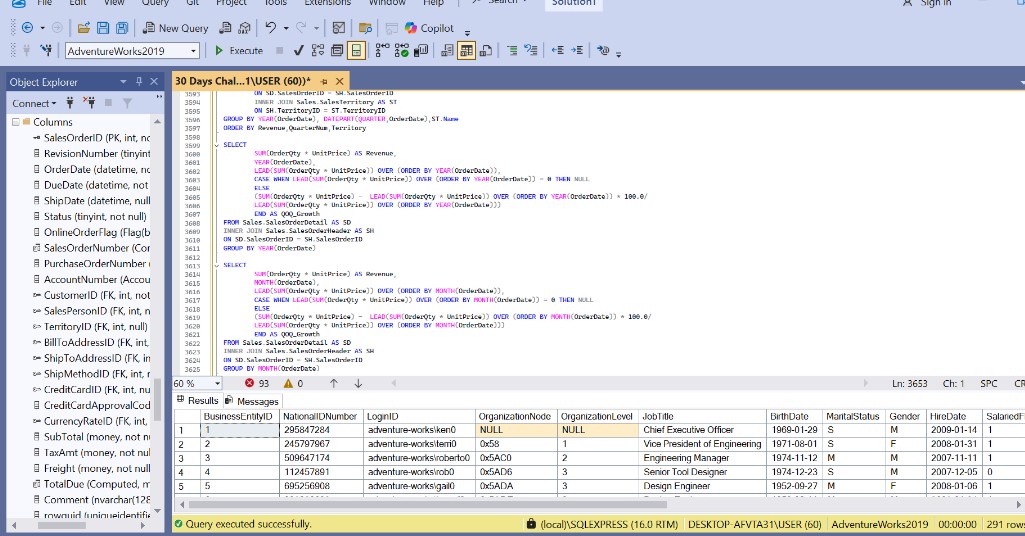This screenshot has width=1025, height=536.
Task: Open the AdventureWorks2019 database dropdown
Action: [x=193, y=51]
